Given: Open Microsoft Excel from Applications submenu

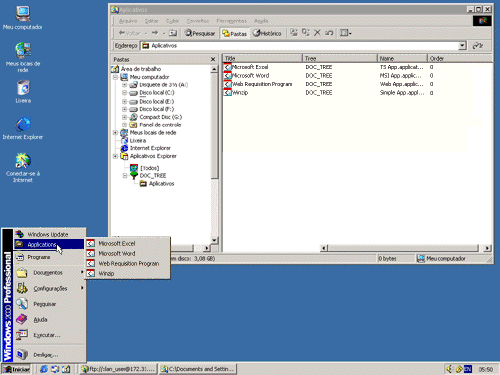Looking at the screenshot, I should [x=128, y=244].
